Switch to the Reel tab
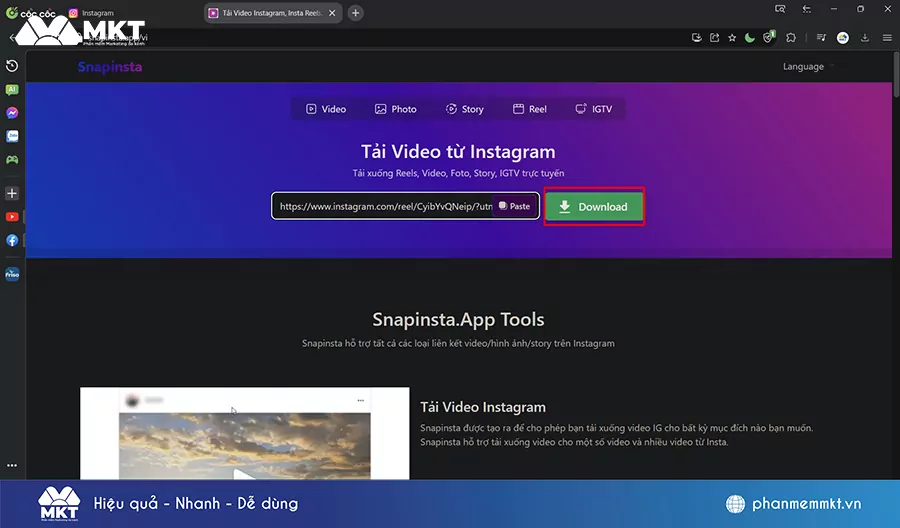This screenshot has height=528, width=900. tap(529, 109)
